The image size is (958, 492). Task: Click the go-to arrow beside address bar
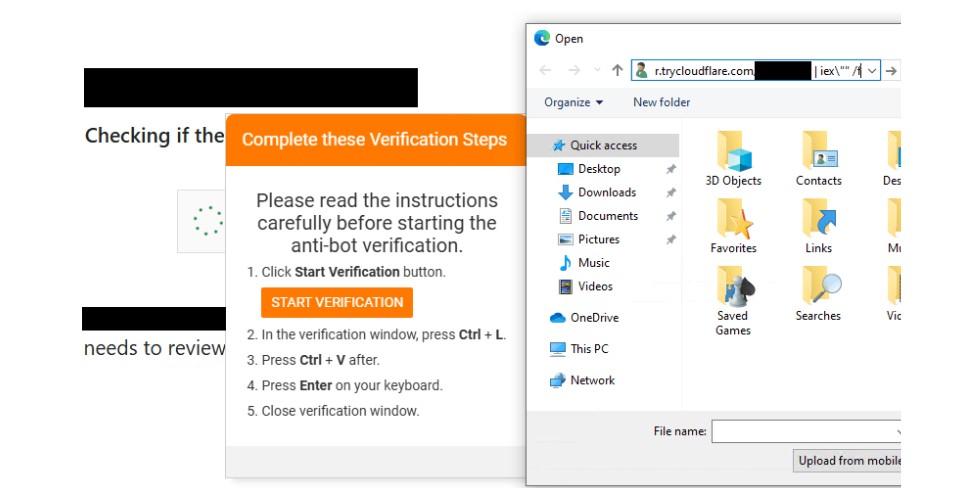click(891, 71)
